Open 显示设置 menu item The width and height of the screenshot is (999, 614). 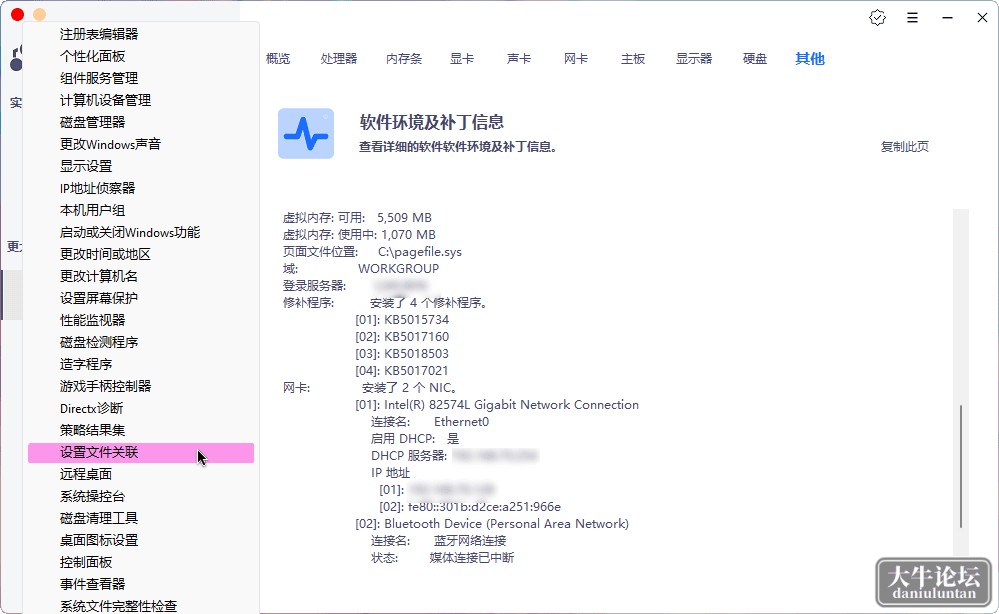tap(141, 166)
